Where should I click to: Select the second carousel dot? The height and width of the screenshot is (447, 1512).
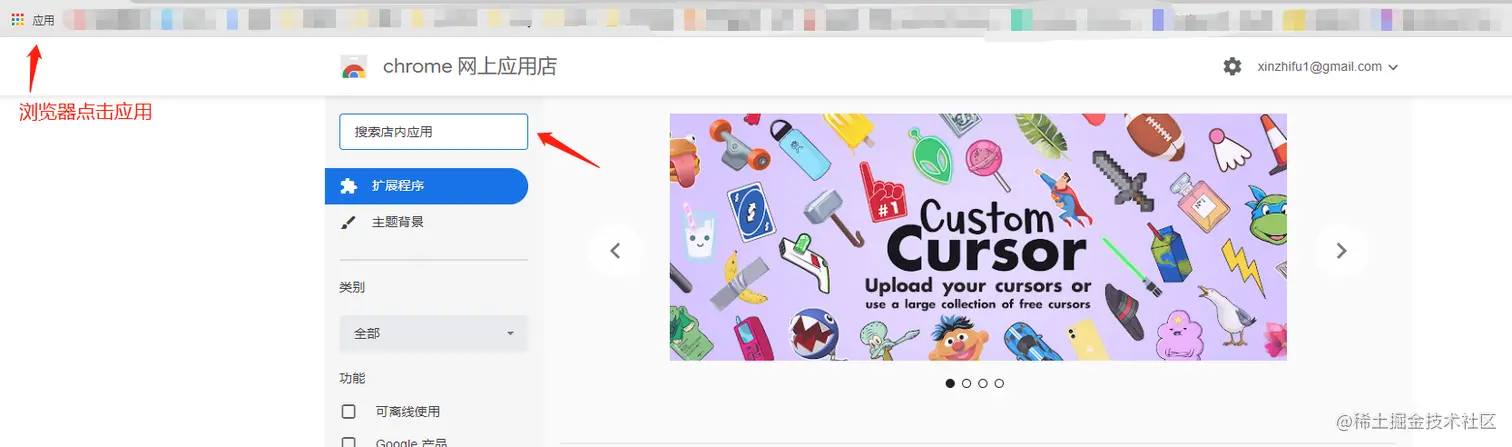coord(966,383)
